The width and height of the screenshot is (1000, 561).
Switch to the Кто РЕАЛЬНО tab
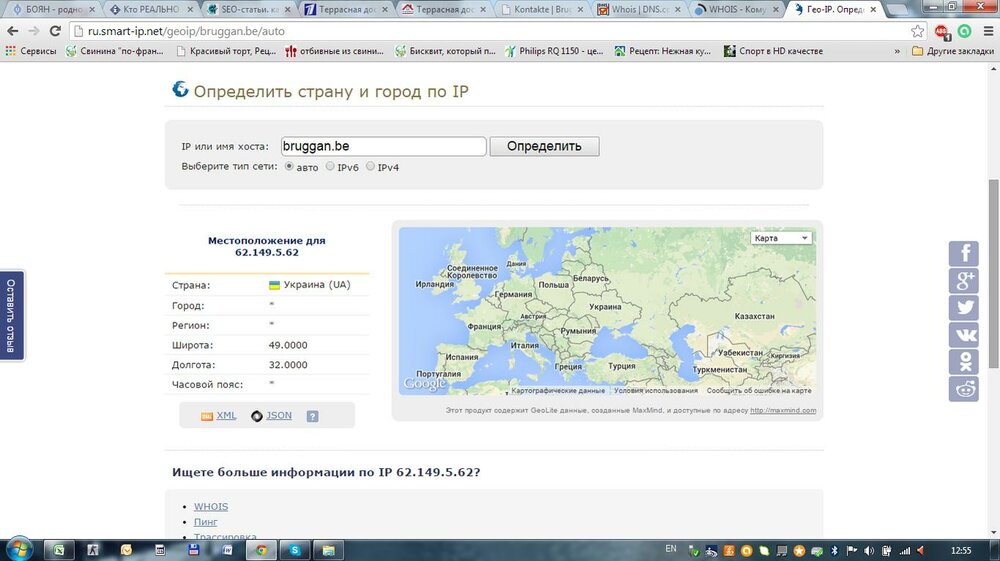pyautogui.click(x=151, y=10)
